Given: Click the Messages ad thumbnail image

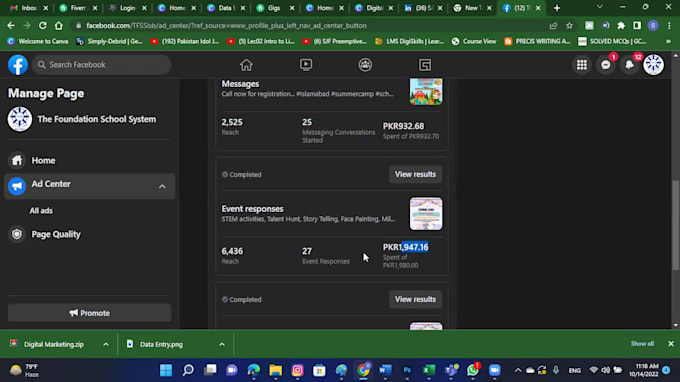Looking at the screenshot, I should point(426,91).
